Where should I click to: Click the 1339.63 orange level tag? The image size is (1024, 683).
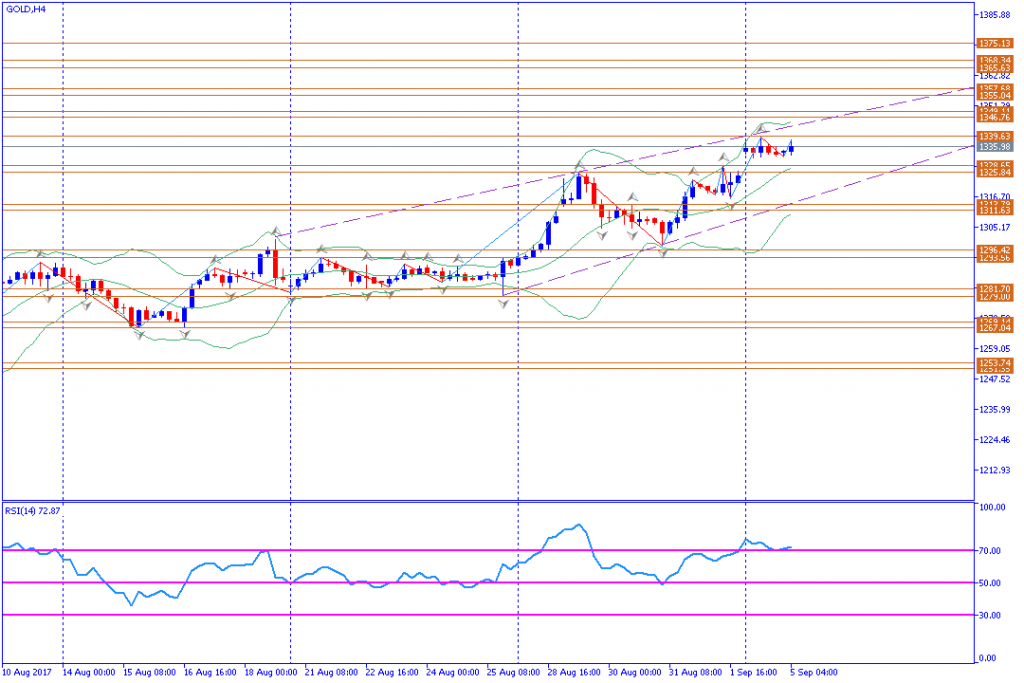tap(995, 136)
